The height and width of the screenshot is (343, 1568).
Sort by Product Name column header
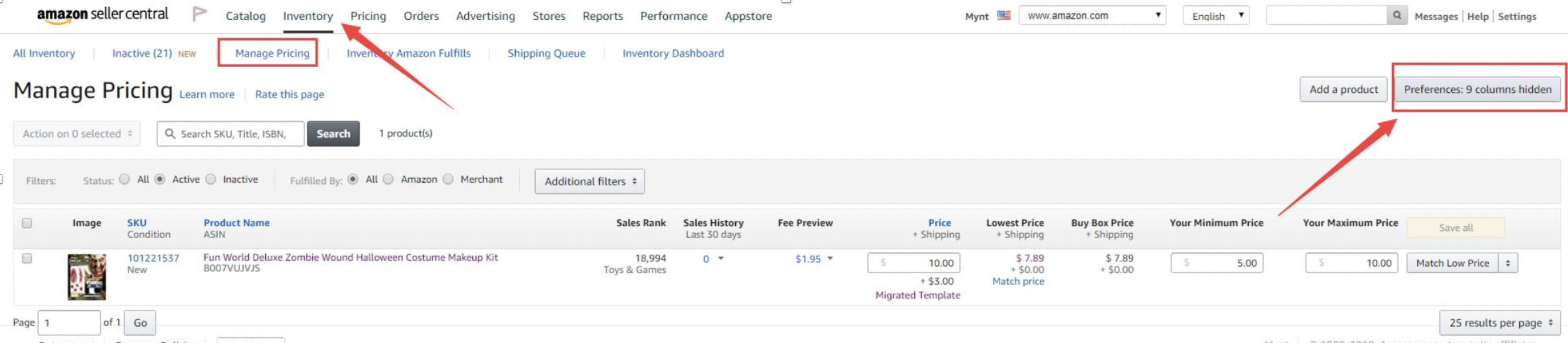pyautogui.click(x=236, y=223)
